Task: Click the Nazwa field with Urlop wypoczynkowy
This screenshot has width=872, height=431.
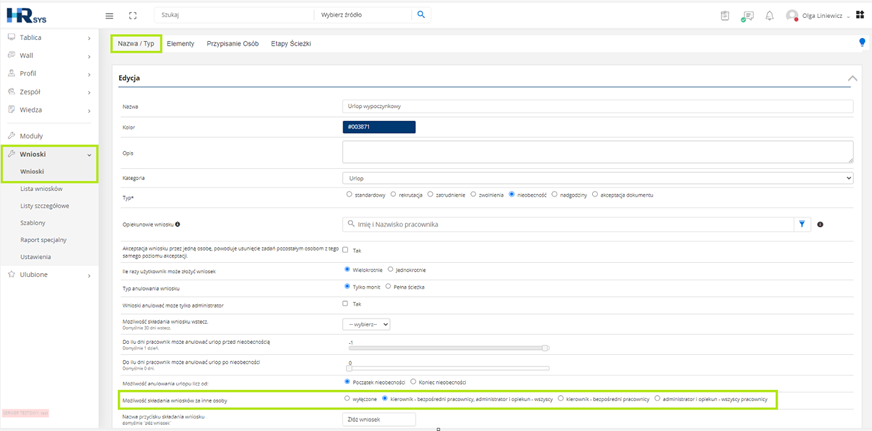Action: pyautogui.click(x=598, y=106)
